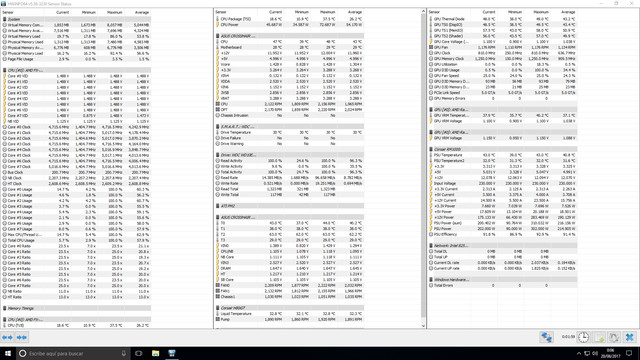Select the Bus Clock row
The width and height of the screenshot is (640, 360).
click(x=76, y=172)
